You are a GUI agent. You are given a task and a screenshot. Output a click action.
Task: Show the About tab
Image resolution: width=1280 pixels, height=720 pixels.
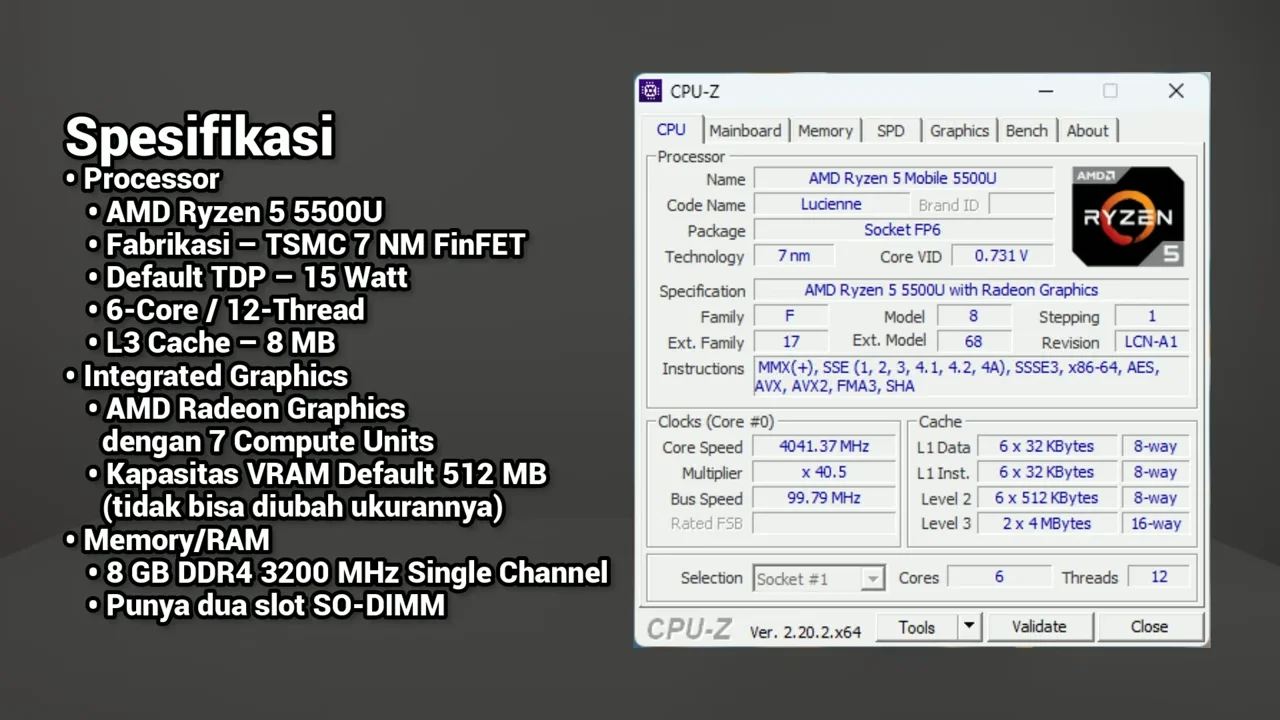(1087, 130)
